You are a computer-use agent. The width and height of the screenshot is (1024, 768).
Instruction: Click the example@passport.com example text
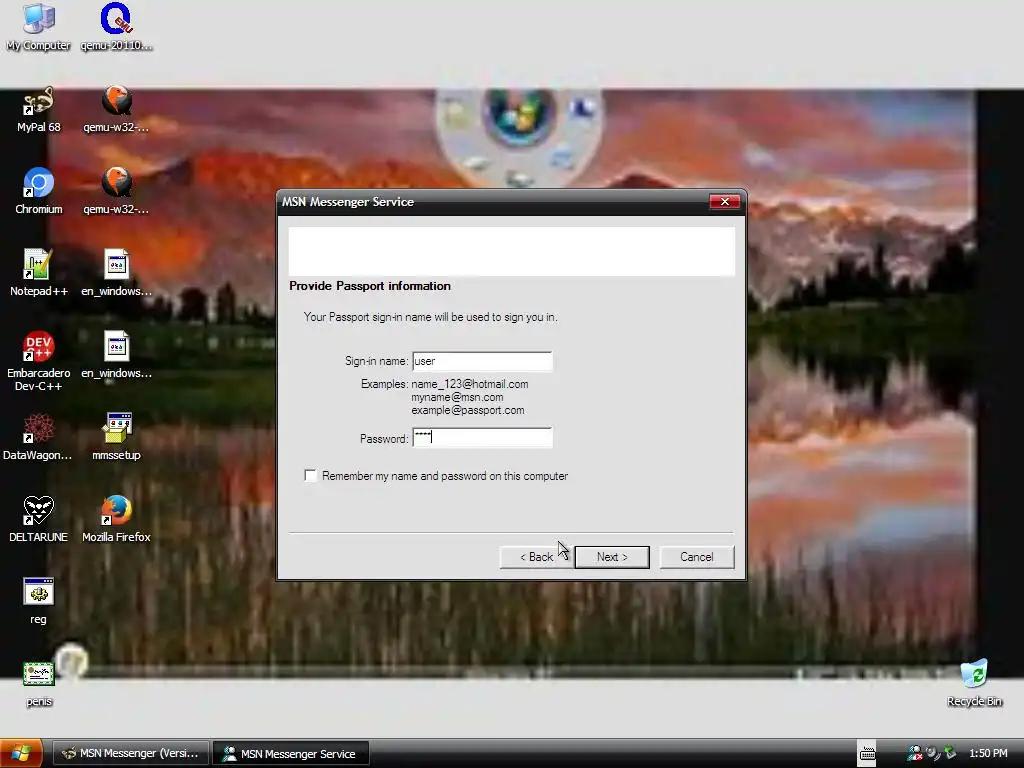pyautogui.click(x=468, y=410)
